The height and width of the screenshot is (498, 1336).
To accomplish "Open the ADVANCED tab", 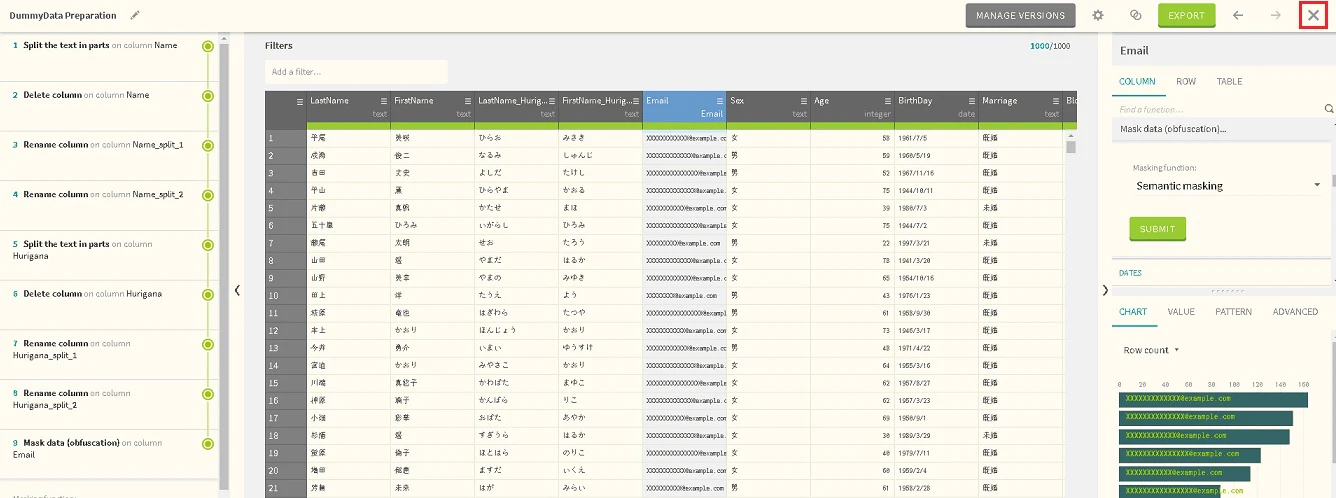I will [x=1295, y=312].
